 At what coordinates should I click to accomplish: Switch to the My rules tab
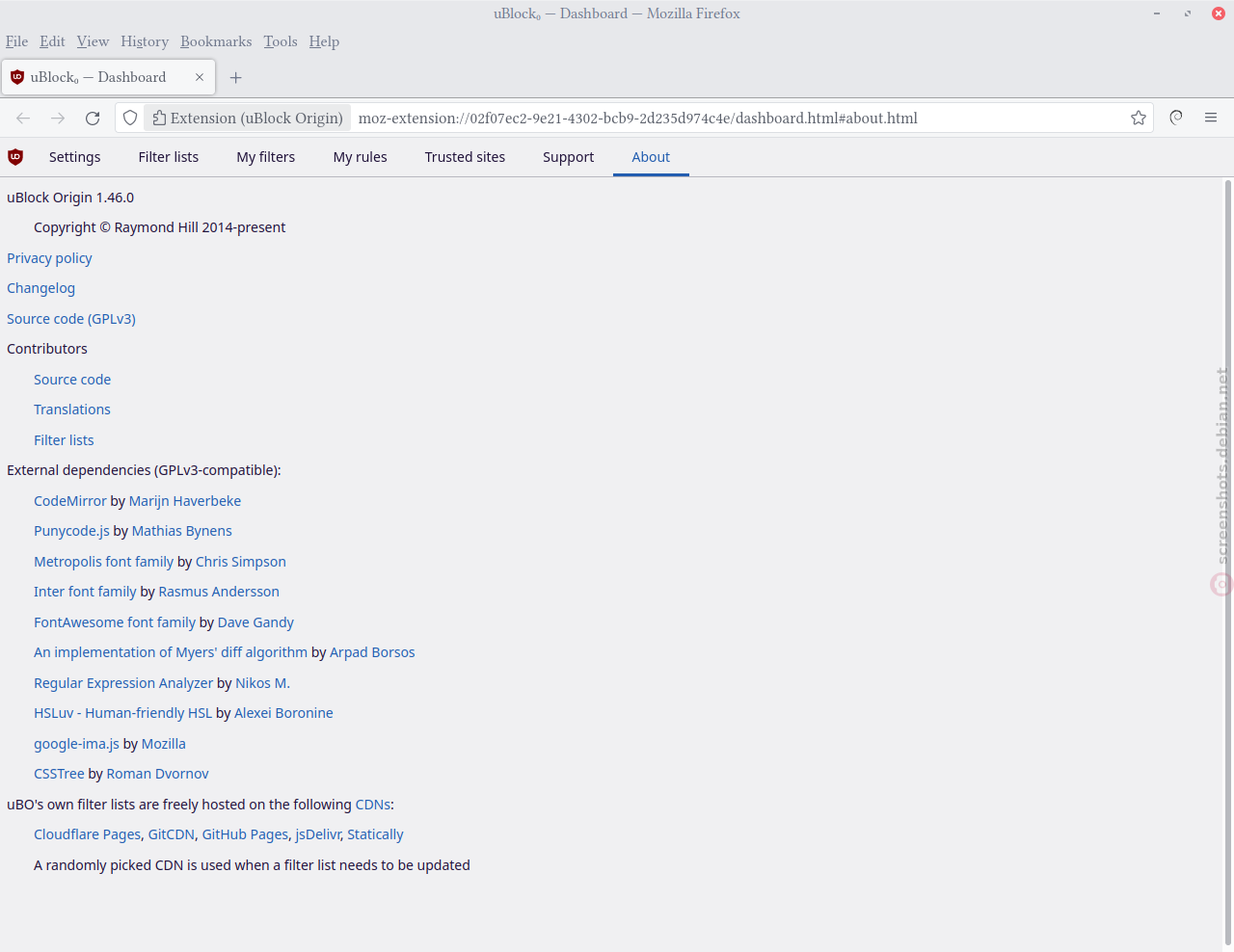pos(360,157)
